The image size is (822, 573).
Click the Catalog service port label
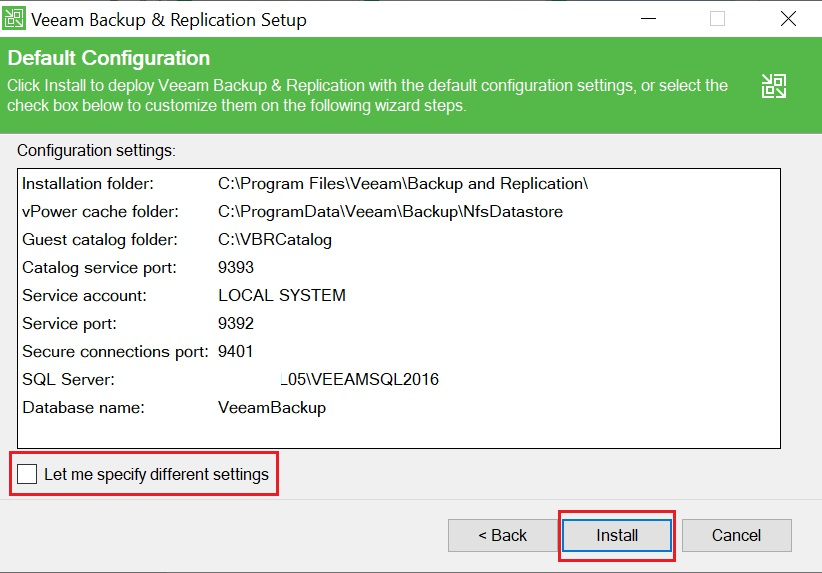(x=99, y=267)
